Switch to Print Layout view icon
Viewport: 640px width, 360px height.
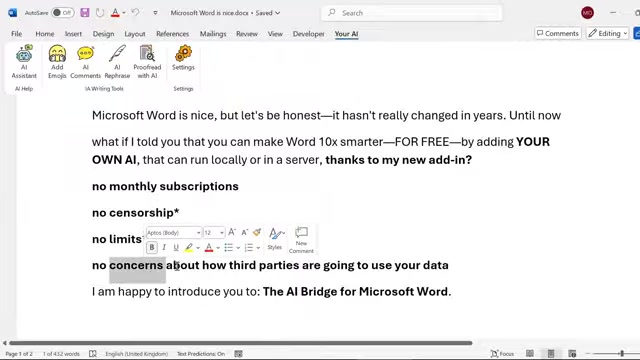pyautogui.click(x=551, y=353)
